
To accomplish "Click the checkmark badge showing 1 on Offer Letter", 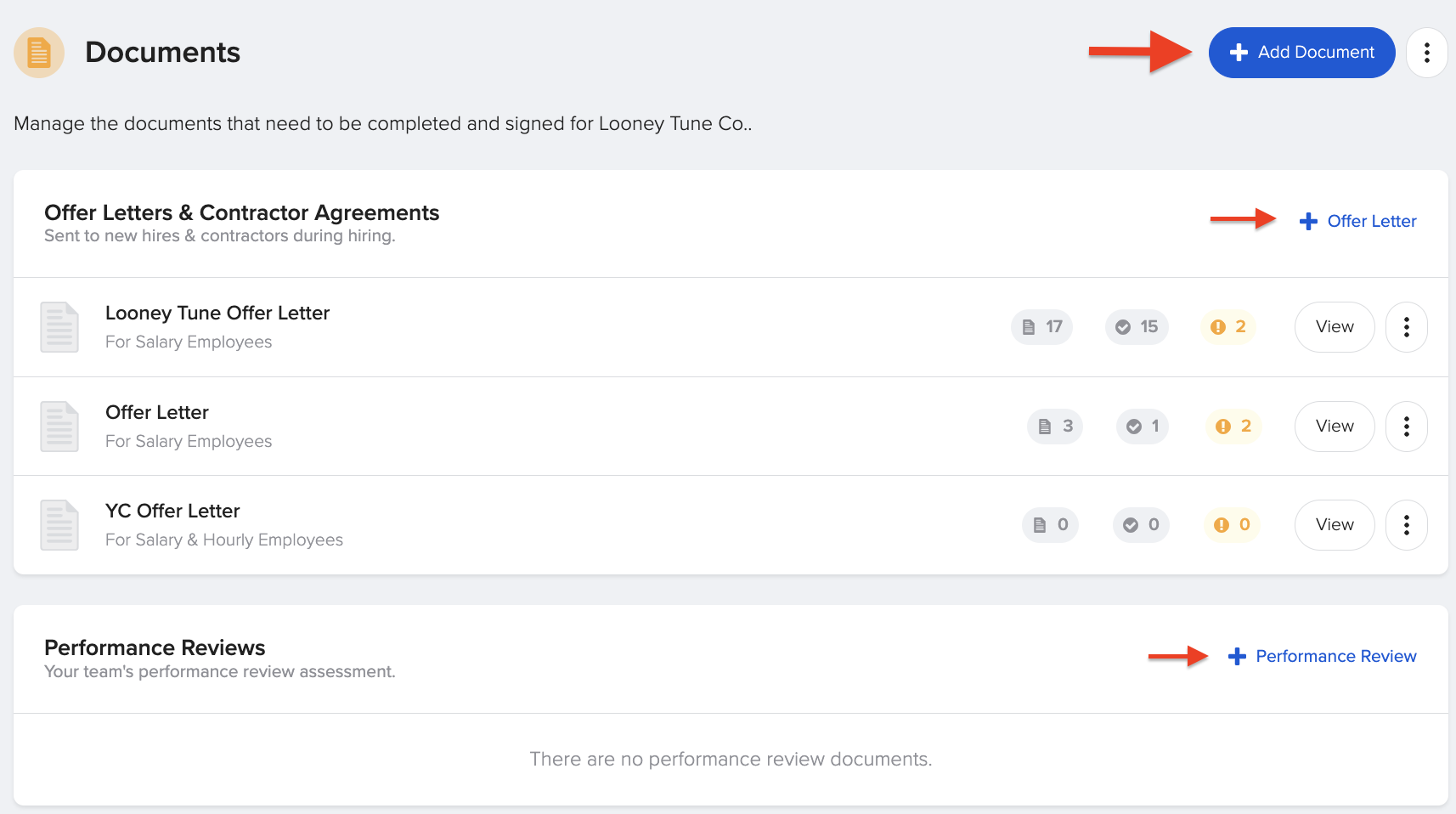I will [1142, 427].
